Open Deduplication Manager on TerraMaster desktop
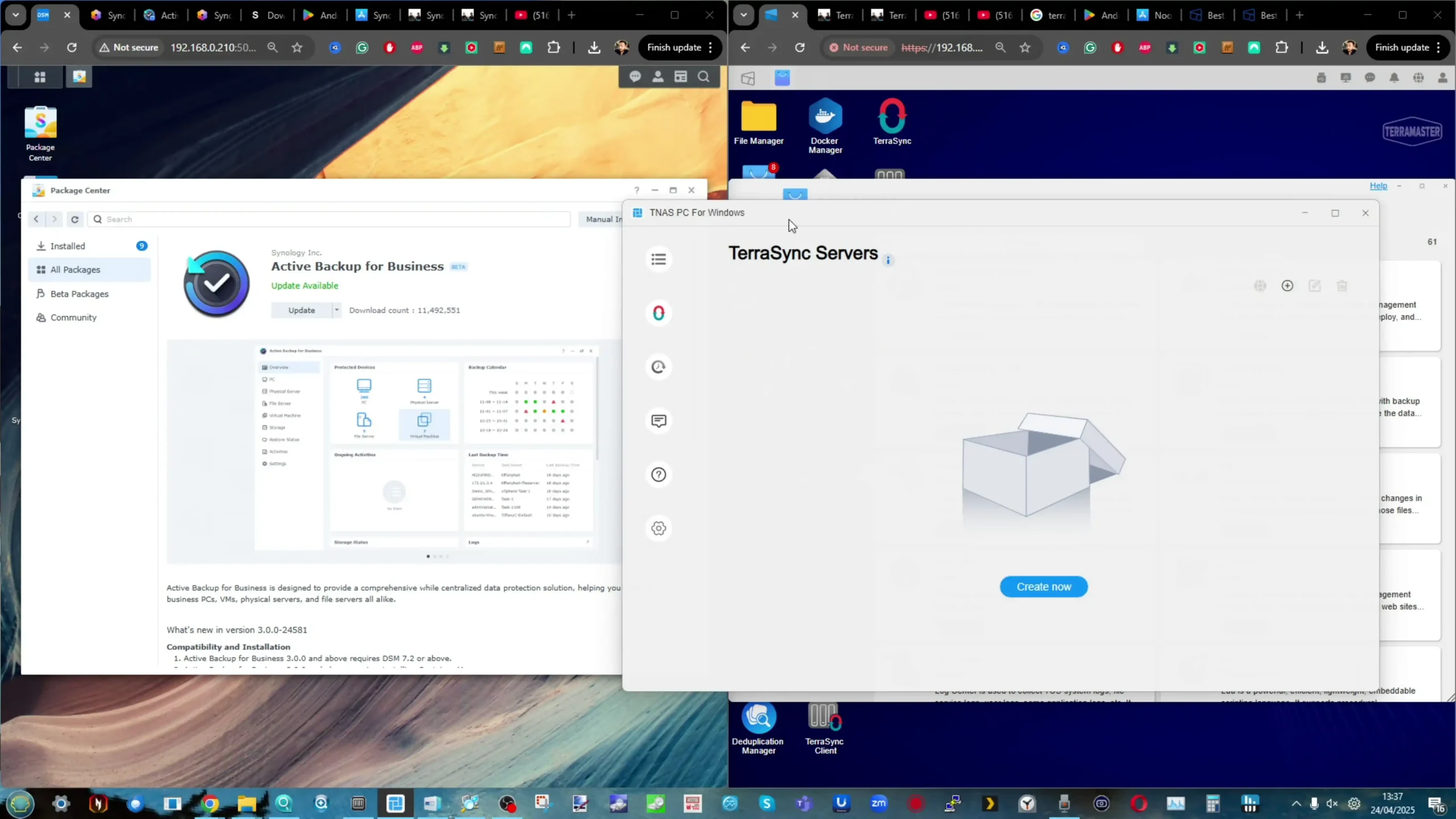This screenshot has height=819, width=1456. pyautogui.click(x=758, y=729)
